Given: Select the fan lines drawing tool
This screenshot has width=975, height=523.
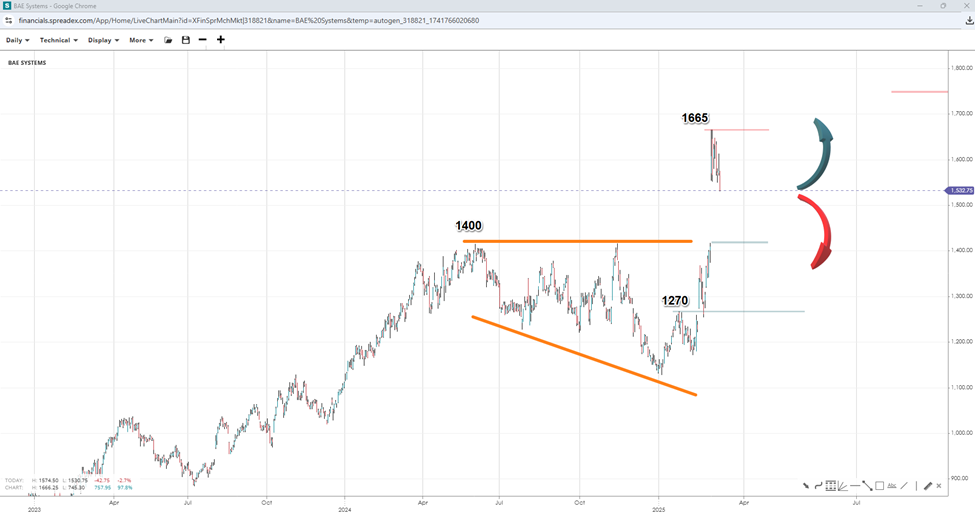Looking at the screenshot, I should coord(842,486).
